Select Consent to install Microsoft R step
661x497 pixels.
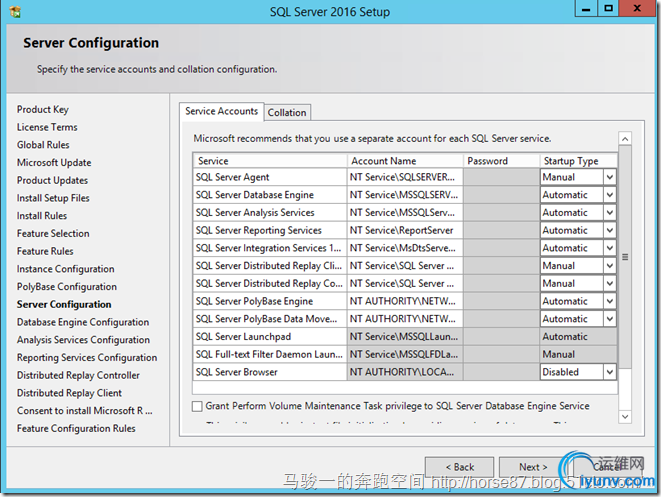click(84, 411)
